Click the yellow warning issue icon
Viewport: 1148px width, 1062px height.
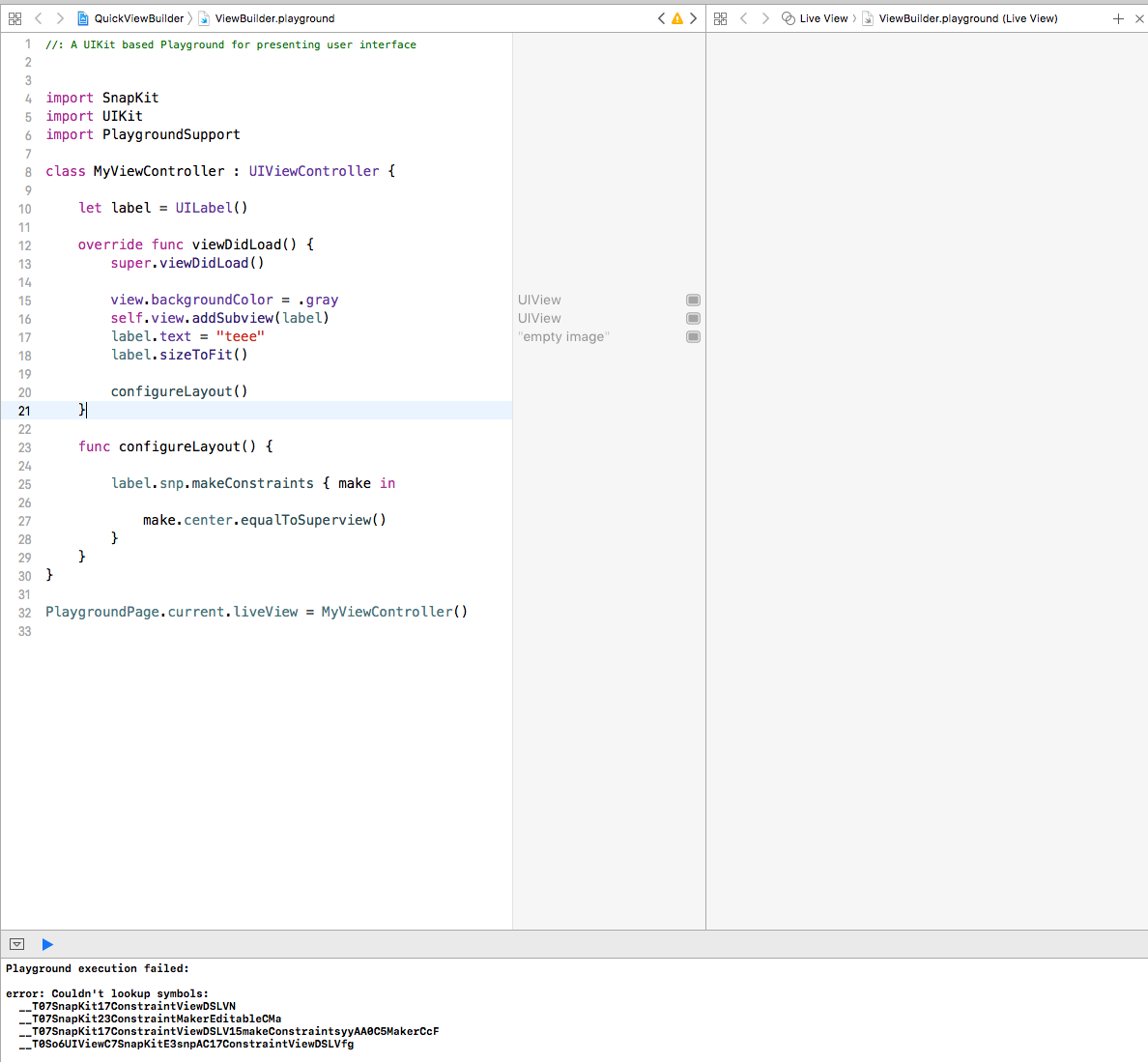point(677,18)
